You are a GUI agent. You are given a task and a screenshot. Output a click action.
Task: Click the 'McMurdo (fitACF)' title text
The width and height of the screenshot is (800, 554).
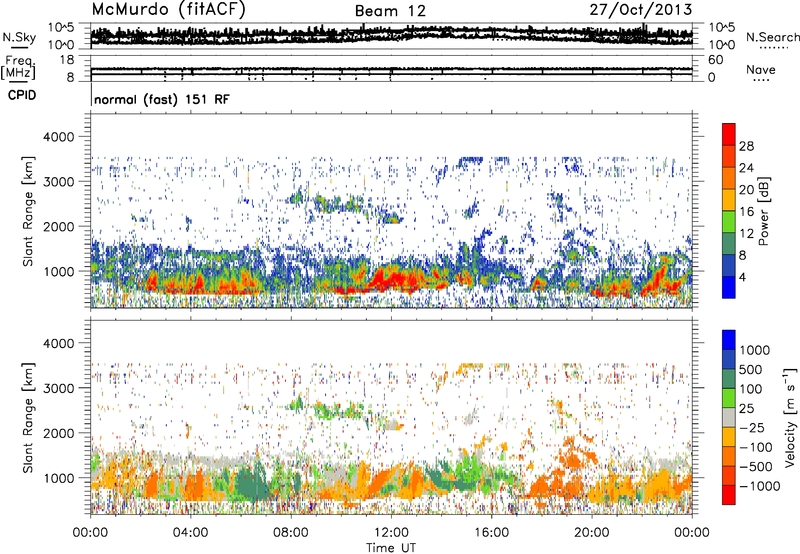(168, 10)
